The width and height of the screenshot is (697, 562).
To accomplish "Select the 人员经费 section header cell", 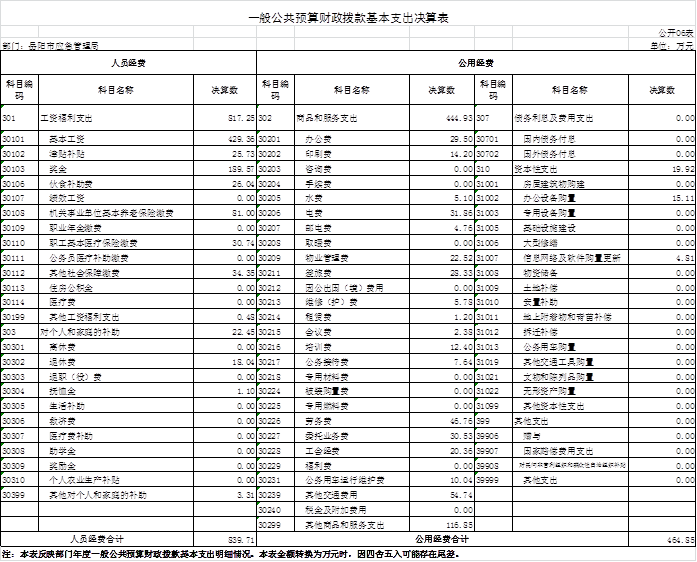I will point(128,62).
